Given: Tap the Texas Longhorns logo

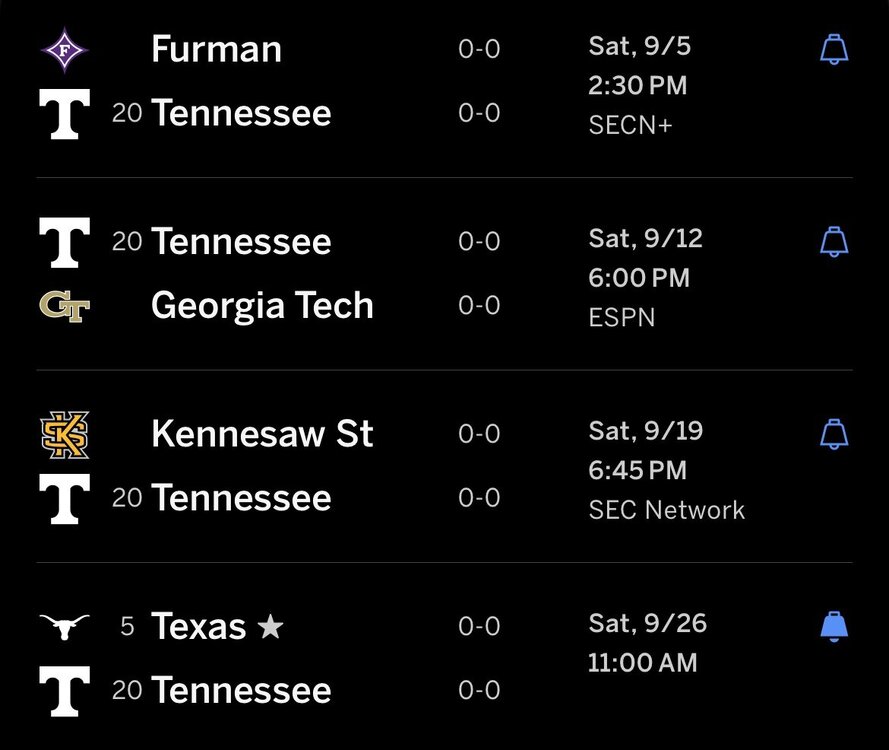Looking at the screenshot, I should (65, 626).
